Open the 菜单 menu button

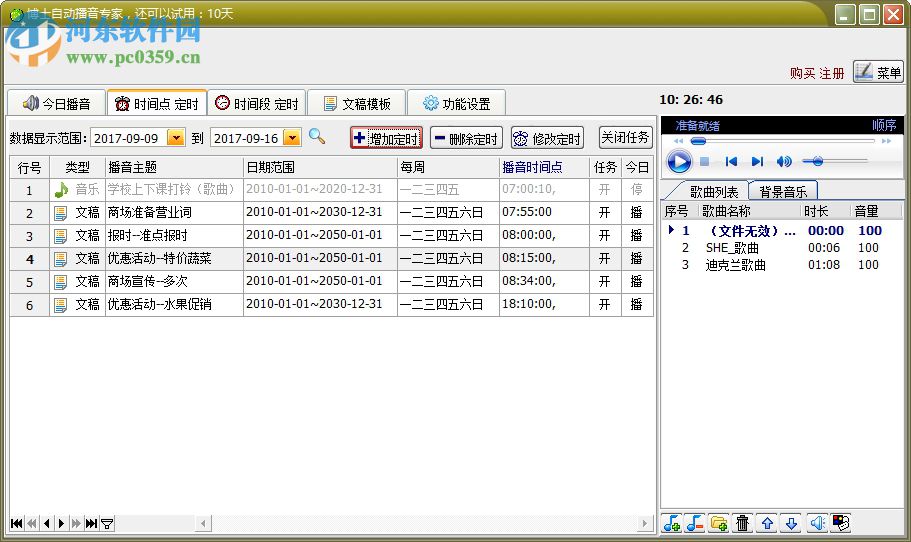tap(878, 72)
